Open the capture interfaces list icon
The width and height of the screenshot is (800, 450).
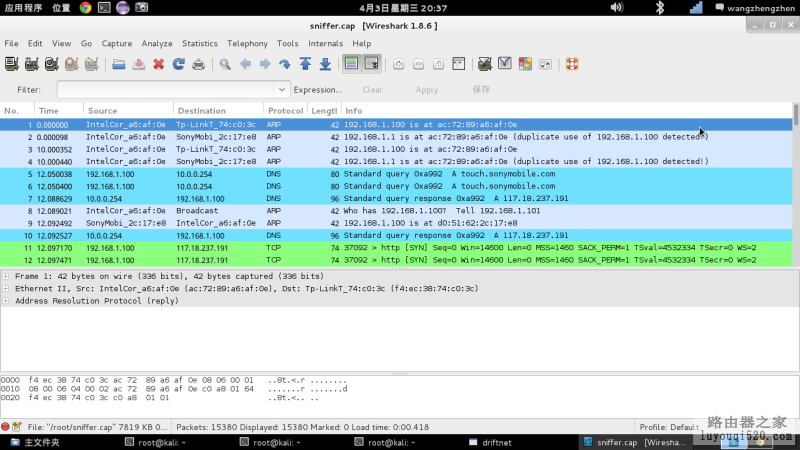click(x=11, y=64)
